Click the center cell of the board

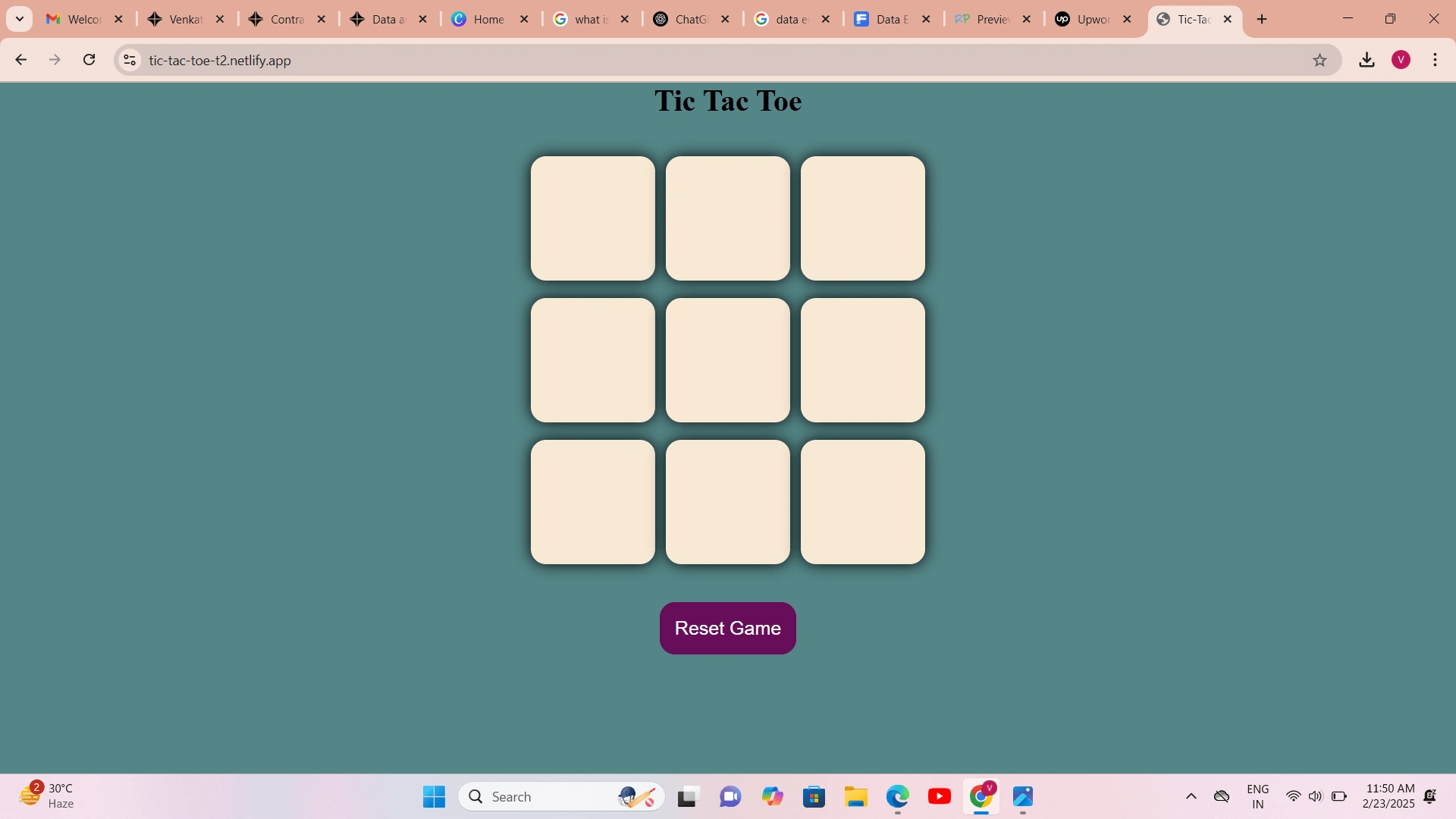[x=727, y=360]
